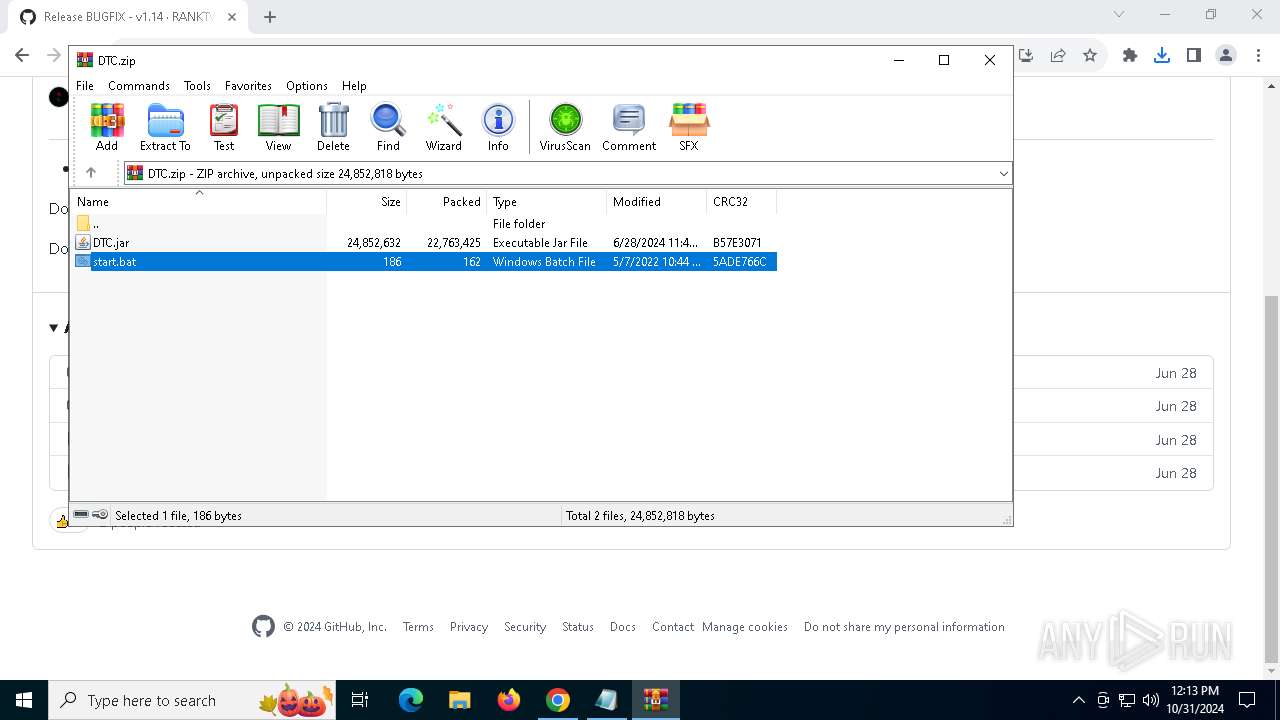Screen dimensions: 1280x720
Task: Open a new Chrome tab
Action: tap(270, 16)
